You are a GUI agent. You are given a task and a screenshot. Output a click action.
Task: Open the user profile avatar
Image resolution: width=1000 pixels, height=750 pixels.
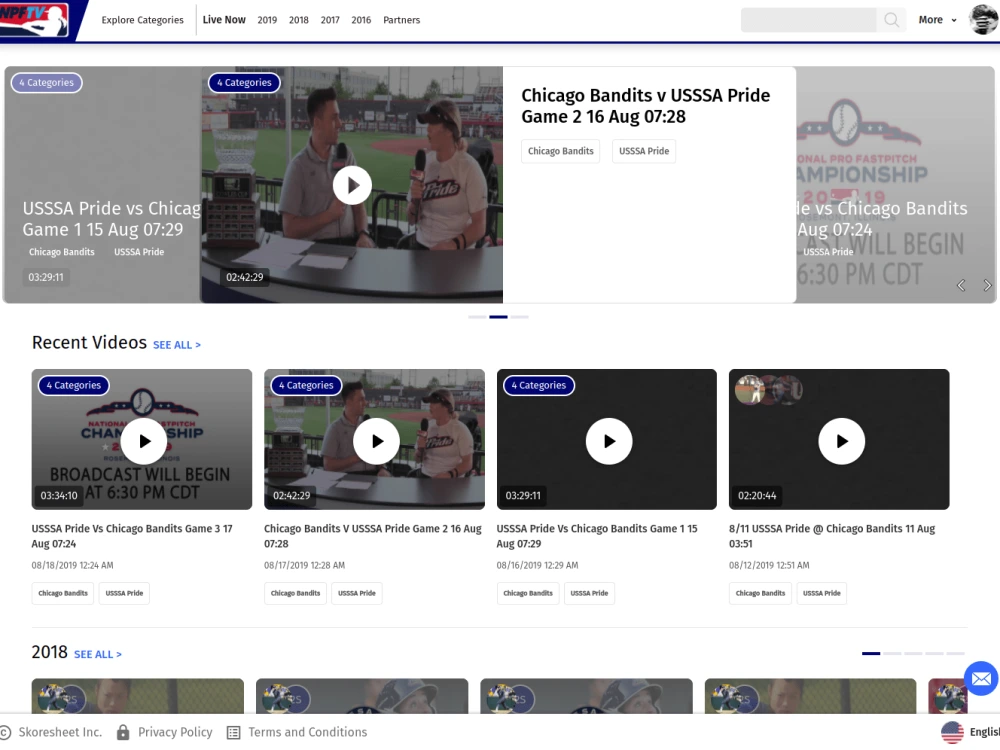coord(984,19)
